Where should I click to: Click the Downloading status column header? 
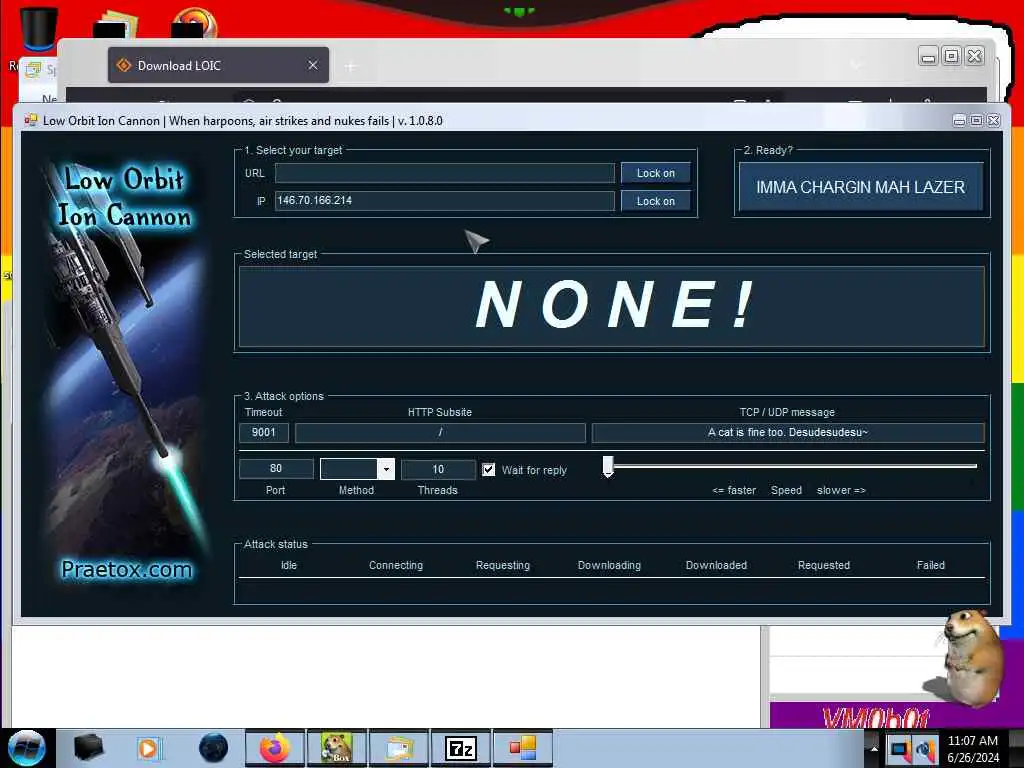tap(609, 565)
